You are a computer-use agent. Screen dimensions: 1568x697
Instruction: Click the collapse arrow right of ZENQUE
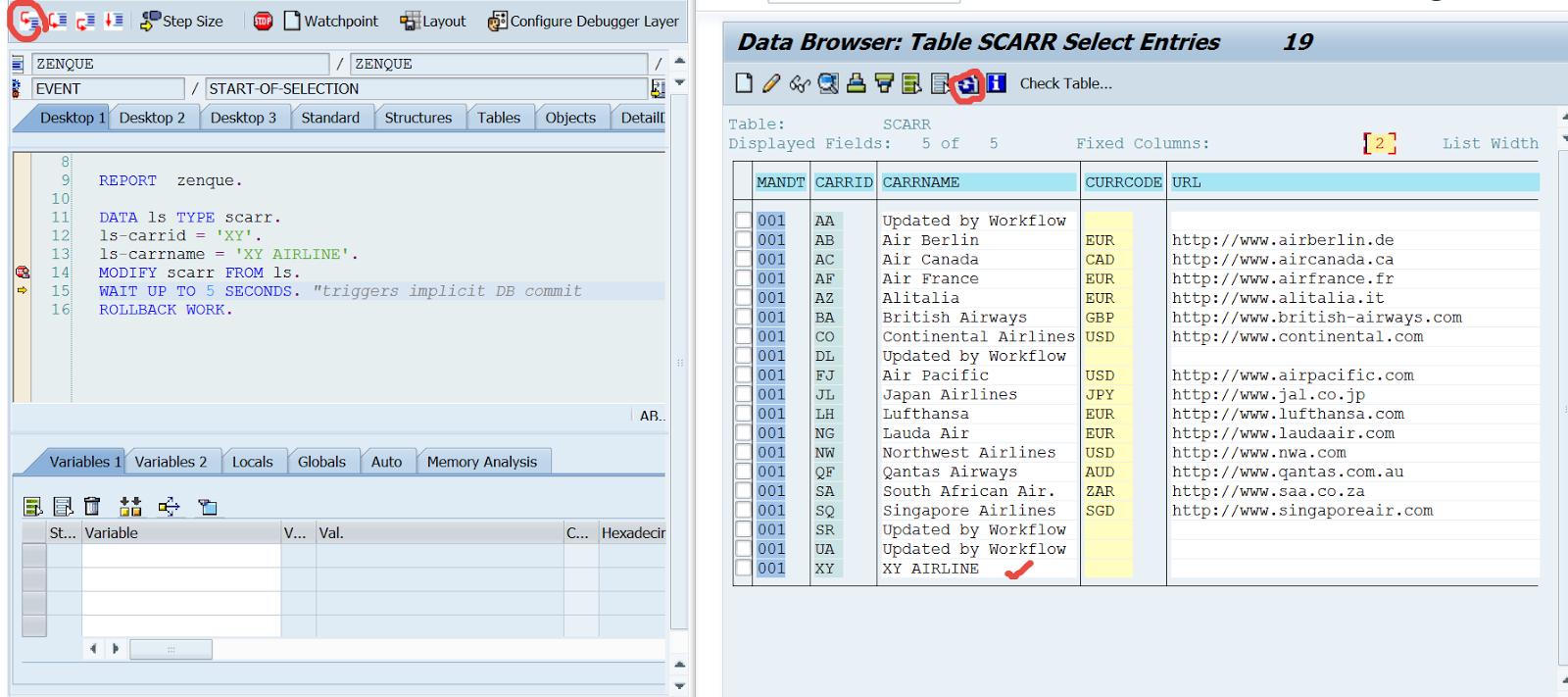(x=679, y=61)
